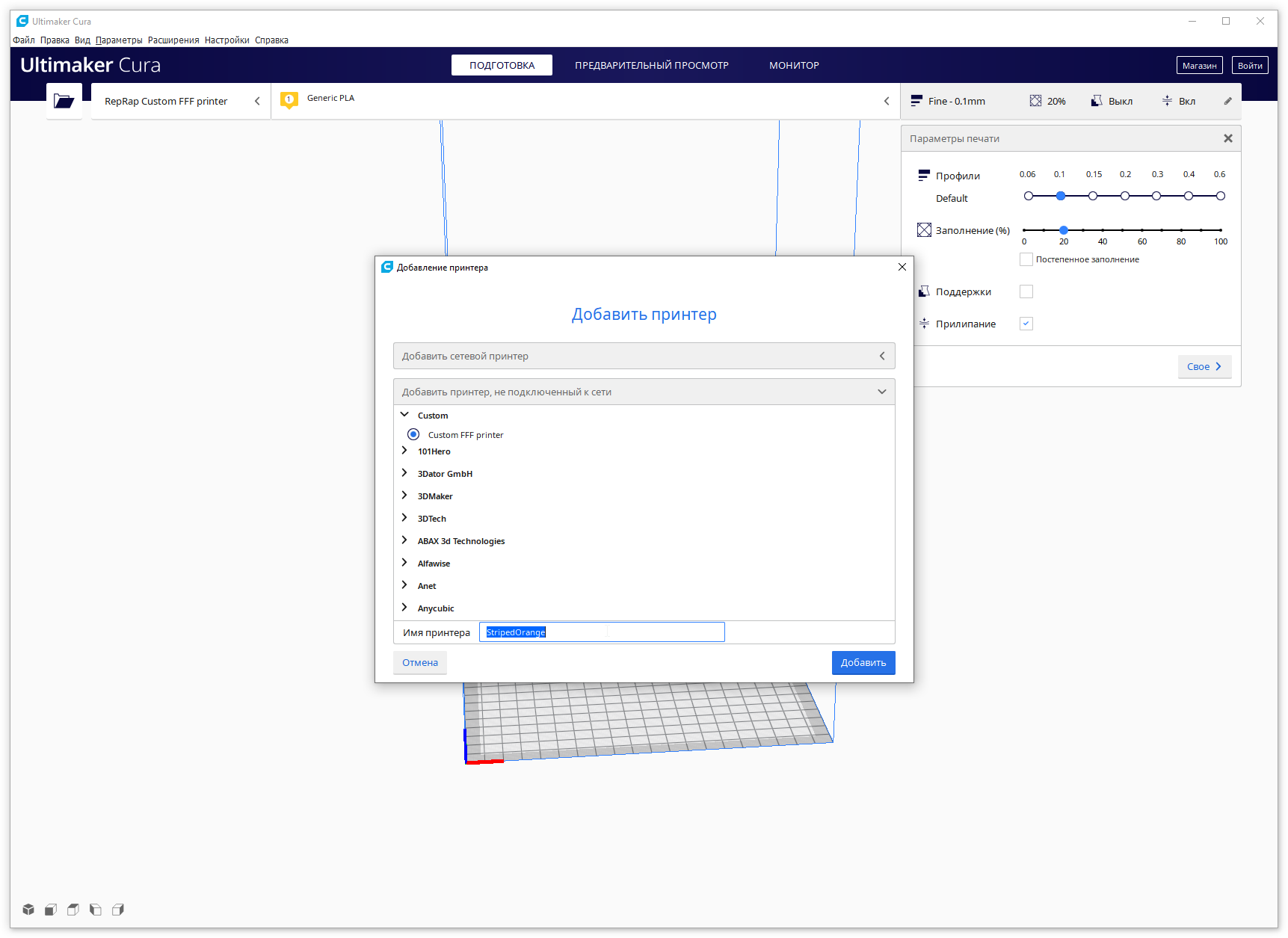Click the Прилипание icon in settings panel
This screenshot has width=1288, height=938.
(924, 324)
